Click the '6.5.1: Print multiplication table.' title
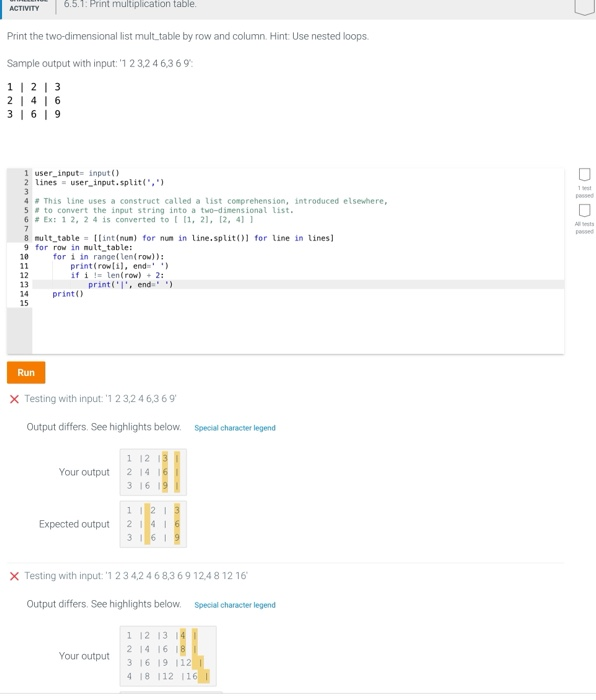This screenshot has height=700, width=596. click(130, 4)
